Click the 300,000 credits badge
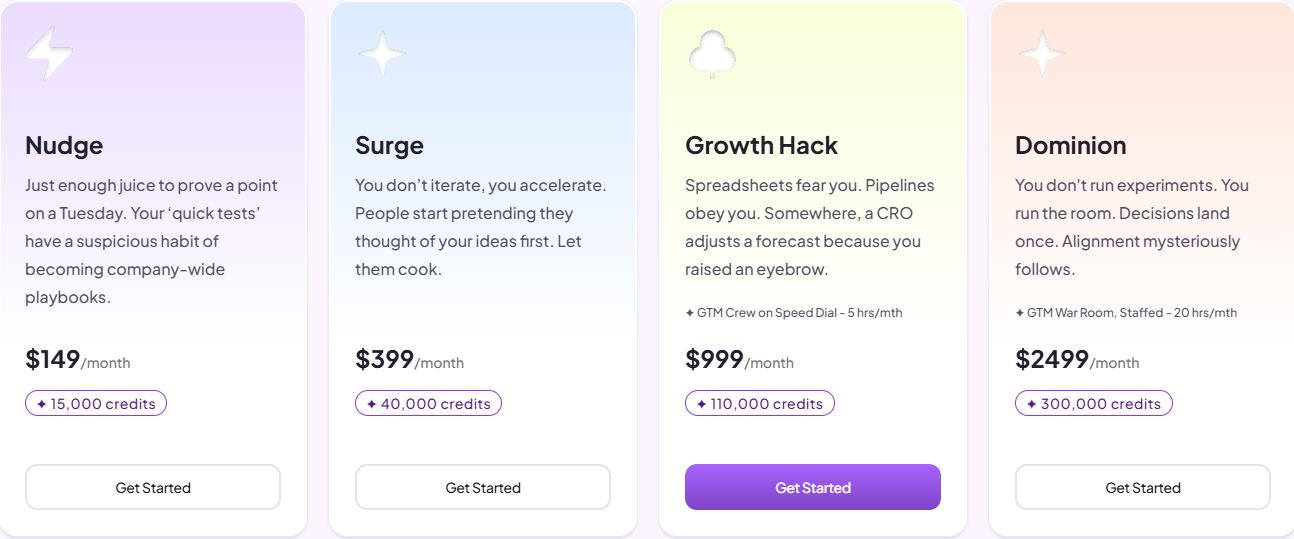This screenshot has height=539, width=1294. 1094,403
